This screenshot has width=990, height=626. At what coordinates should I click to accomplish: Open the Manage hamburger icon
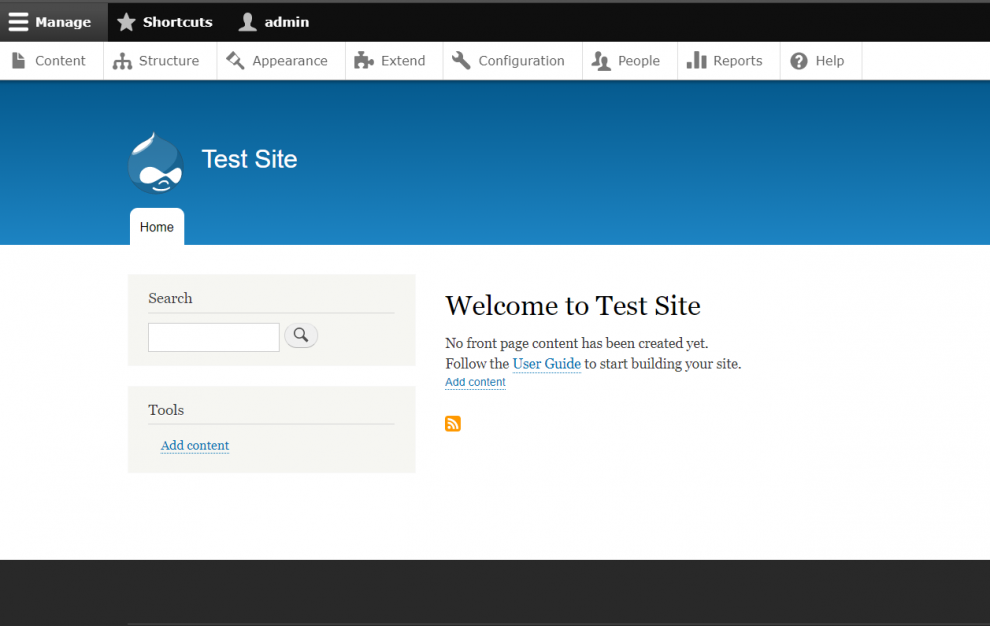pyautogui.click(x=19, y=21)
